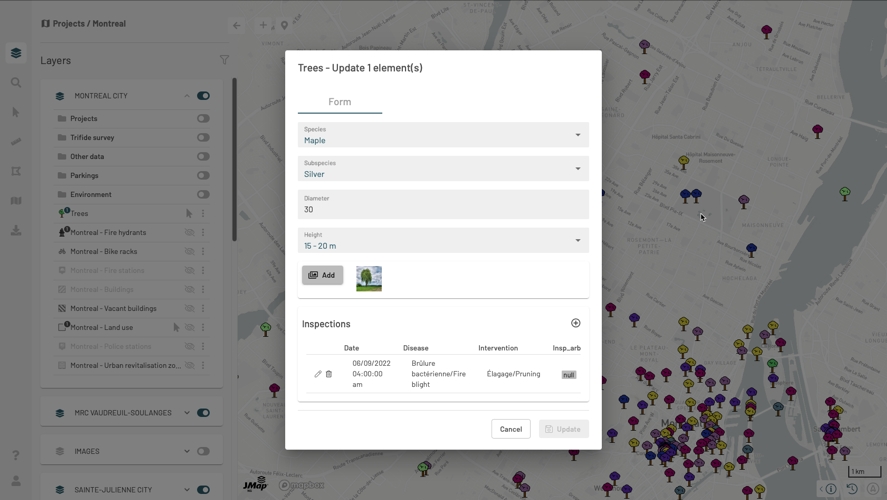Click the download icon in the left sidebar
Image resolution: width=887 pixels, height=500 pixels.
point(16,230)
